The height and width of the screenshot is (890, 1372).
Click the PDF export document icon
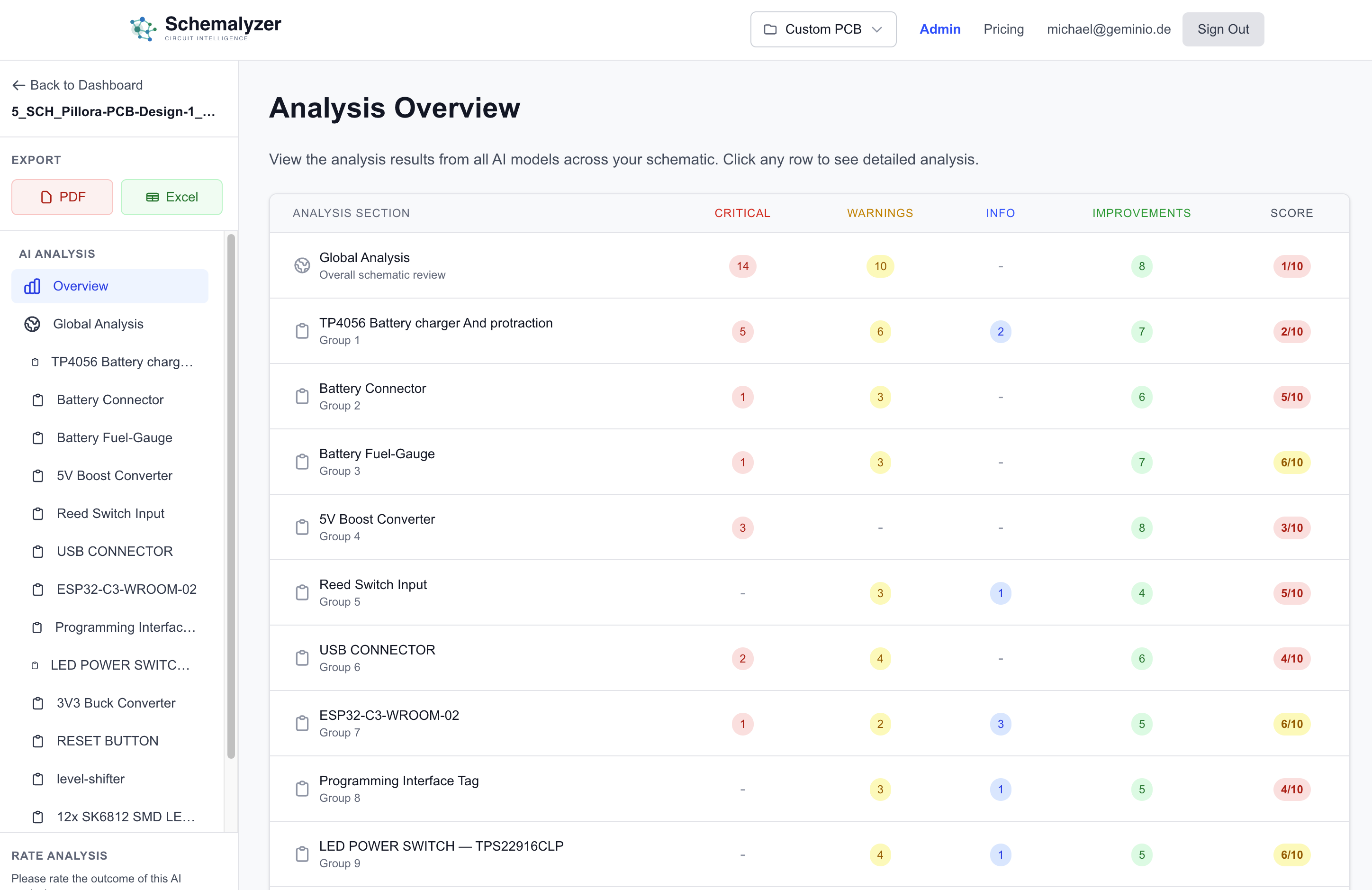(46, 197)
